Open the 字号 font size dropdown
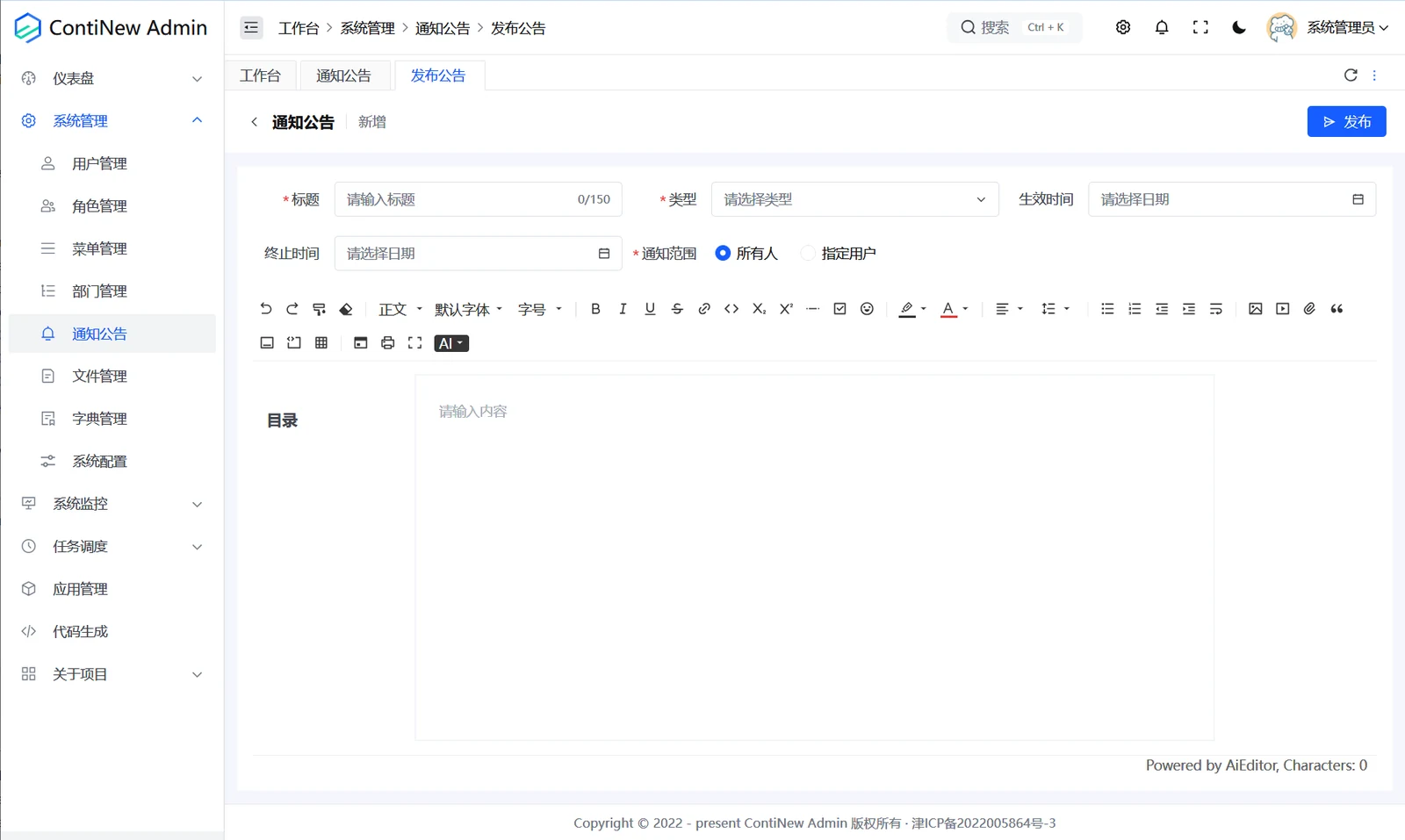Screen dimensions: 1405x840 click(539, 309)
